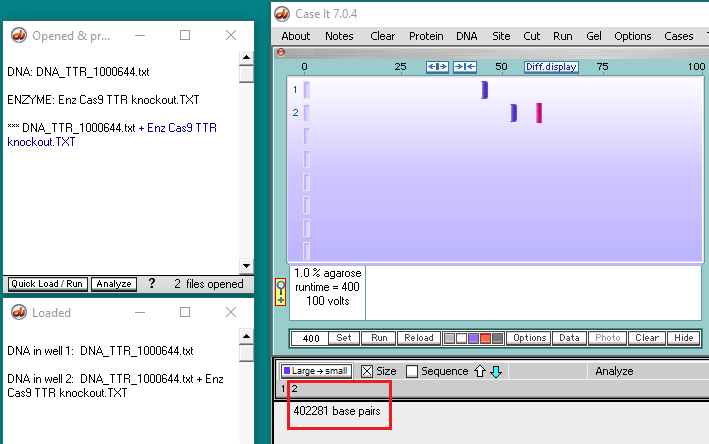
Task: Click the 'ENZYME: Enz Cas9 TTR knockout.TXT' line
Action: point(103,100)
